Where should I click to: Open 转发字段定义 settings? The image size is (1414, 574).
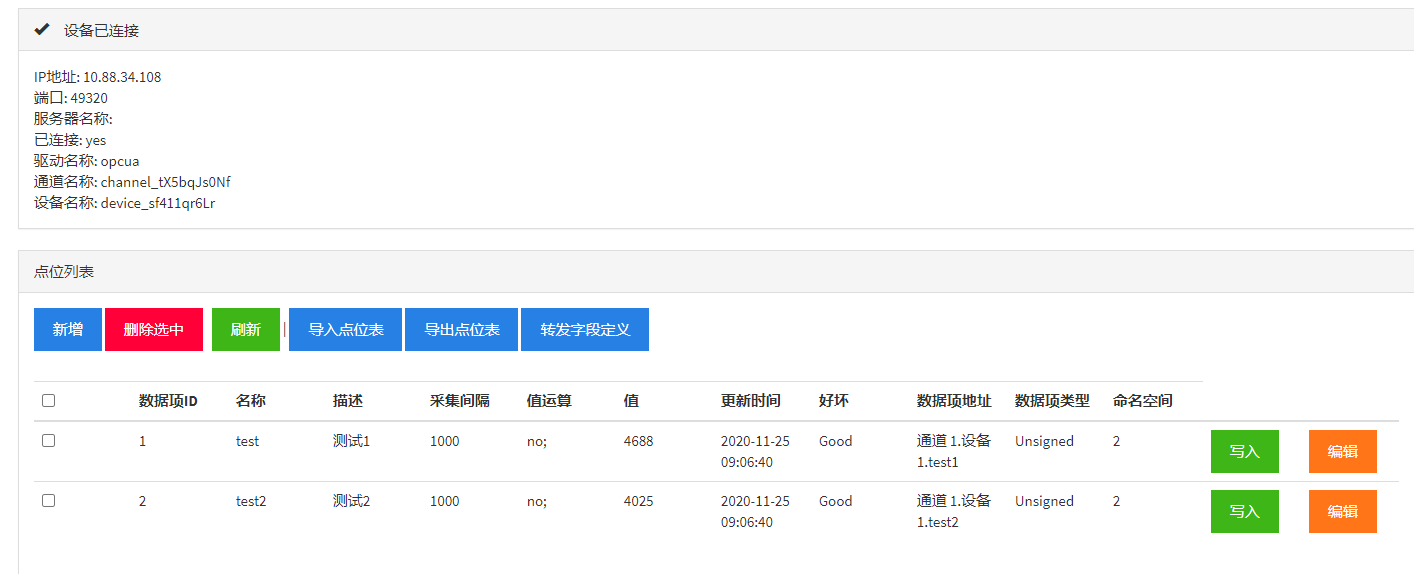(x=585, y=329)
